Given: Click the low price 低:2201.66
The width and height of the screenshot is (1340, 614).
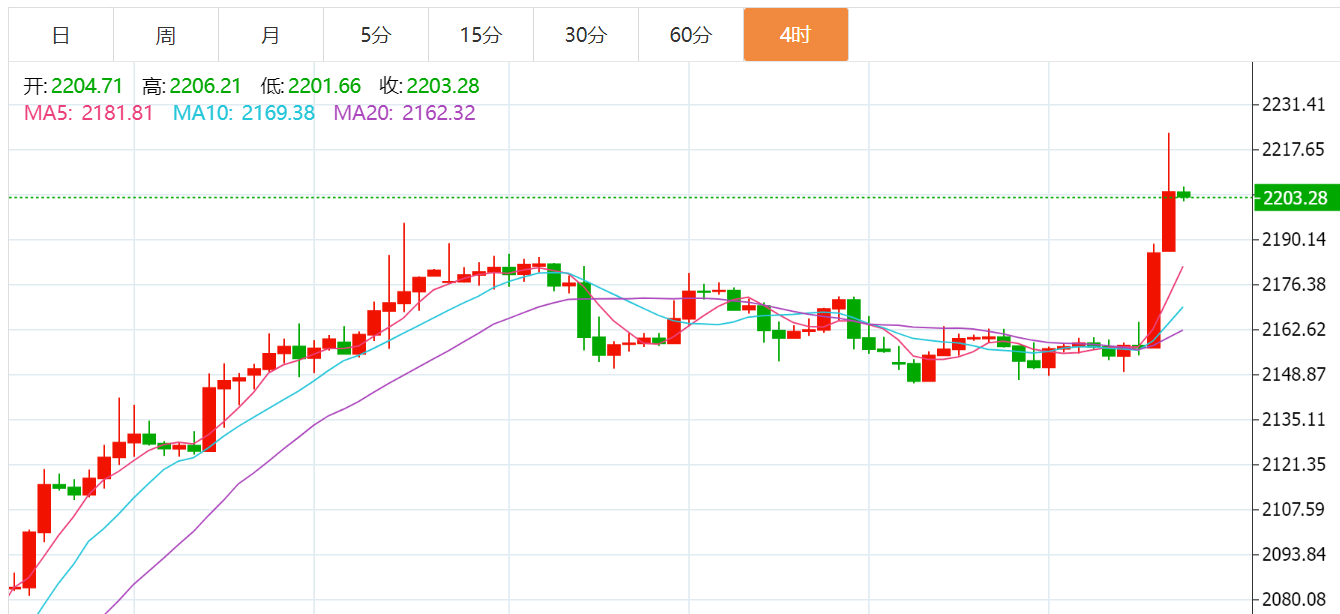Looking at the screenshot, I should [311, 86].
